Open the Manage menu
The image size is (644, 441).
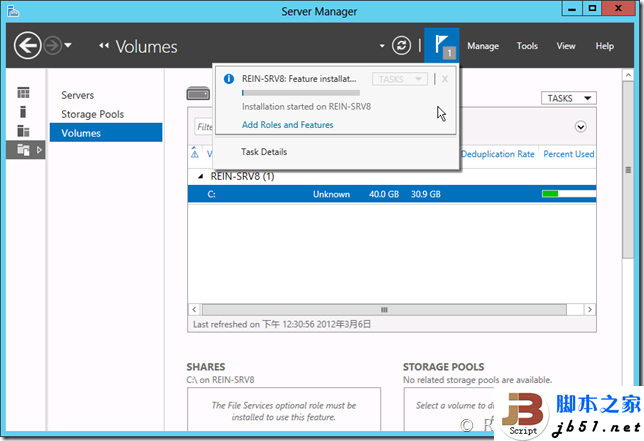pyautogui.click(x=483, y=46)
